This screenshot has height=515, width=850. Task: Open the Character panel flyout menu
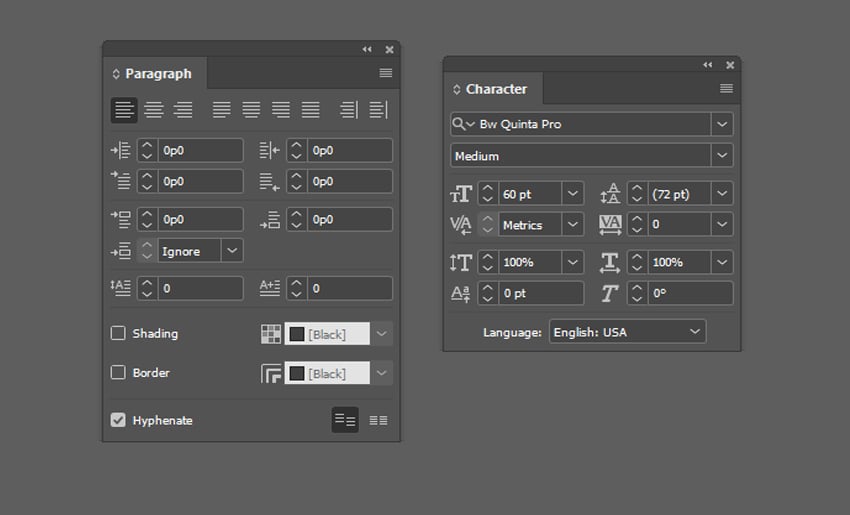[727, 89]
